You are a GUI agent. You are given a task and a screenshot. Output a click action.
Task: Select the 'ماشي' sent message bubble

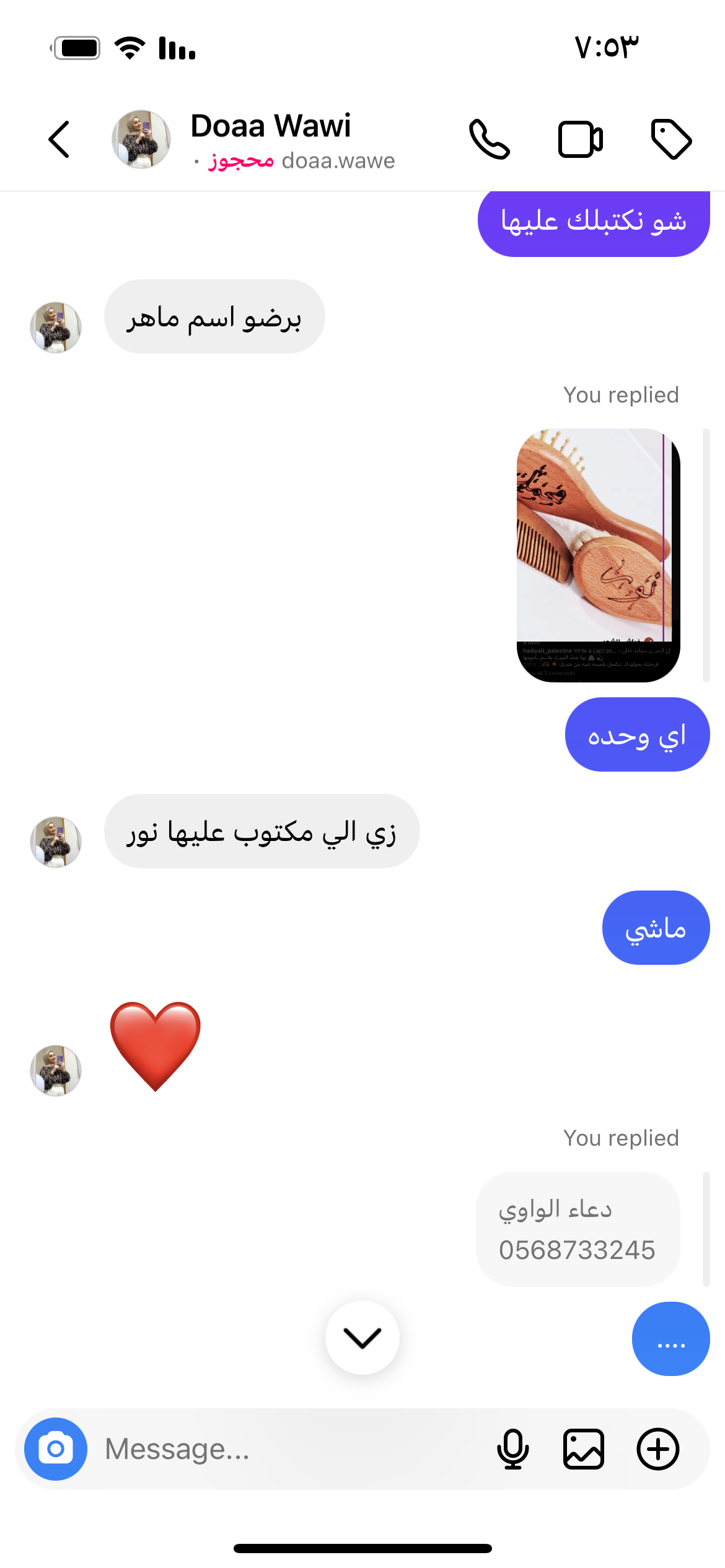[x=656, y=928]
